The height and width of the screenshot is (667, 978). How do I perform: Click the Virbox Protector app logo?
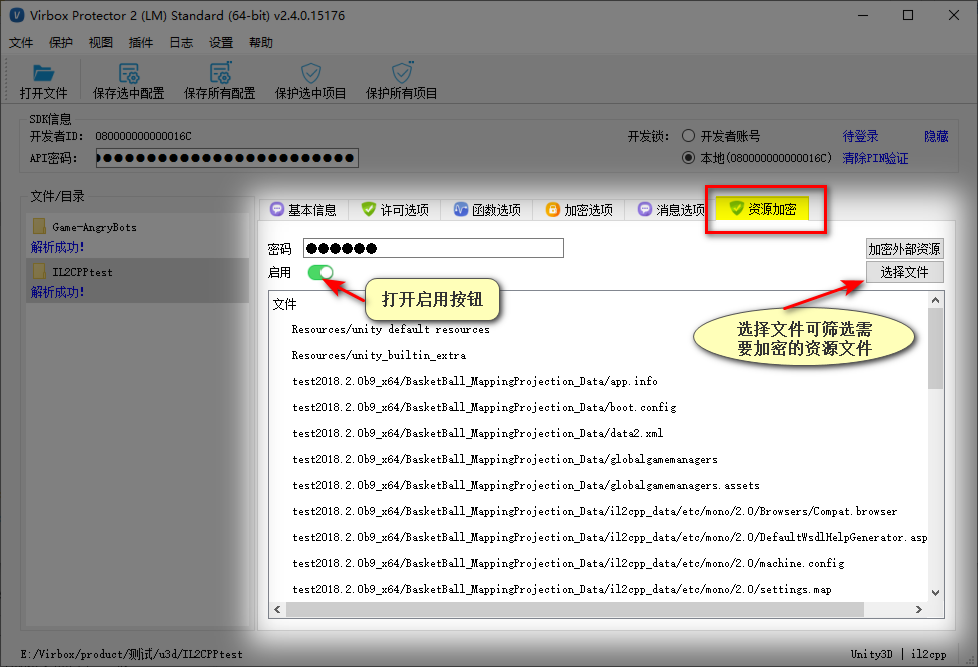(x=17, y=16)
